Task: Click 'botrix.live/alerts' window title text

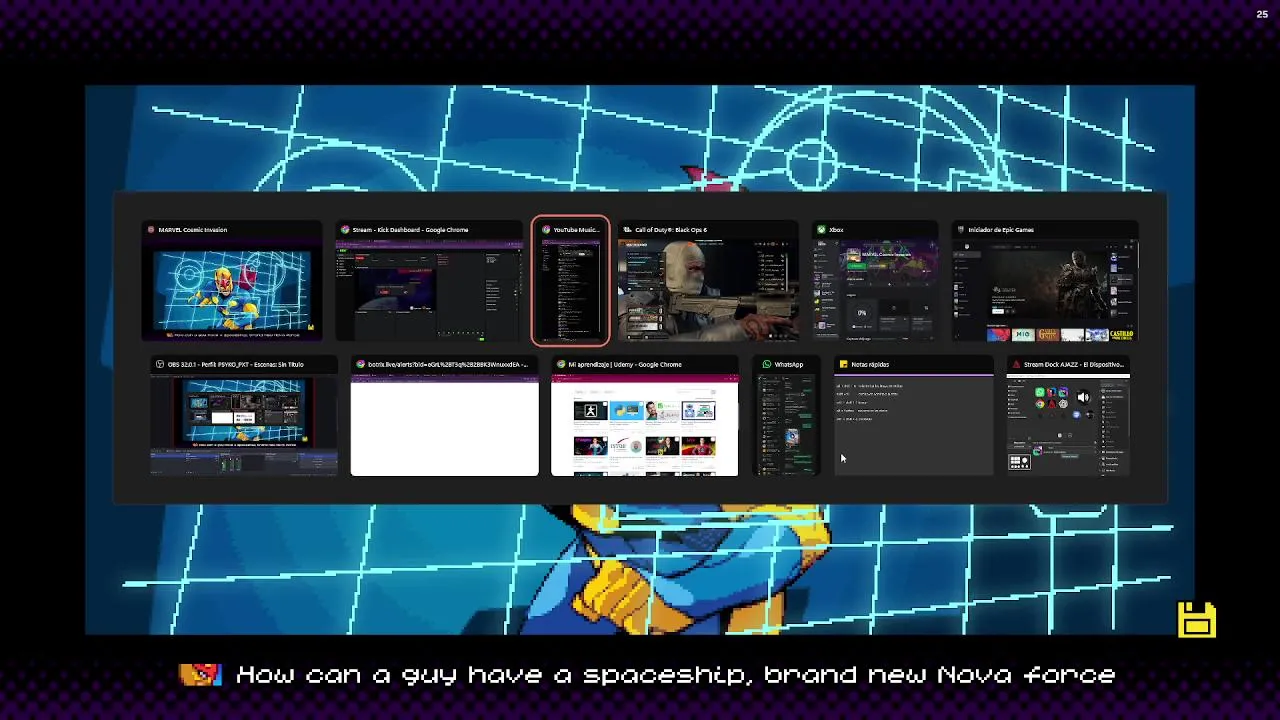Action: tap(447, 364)
